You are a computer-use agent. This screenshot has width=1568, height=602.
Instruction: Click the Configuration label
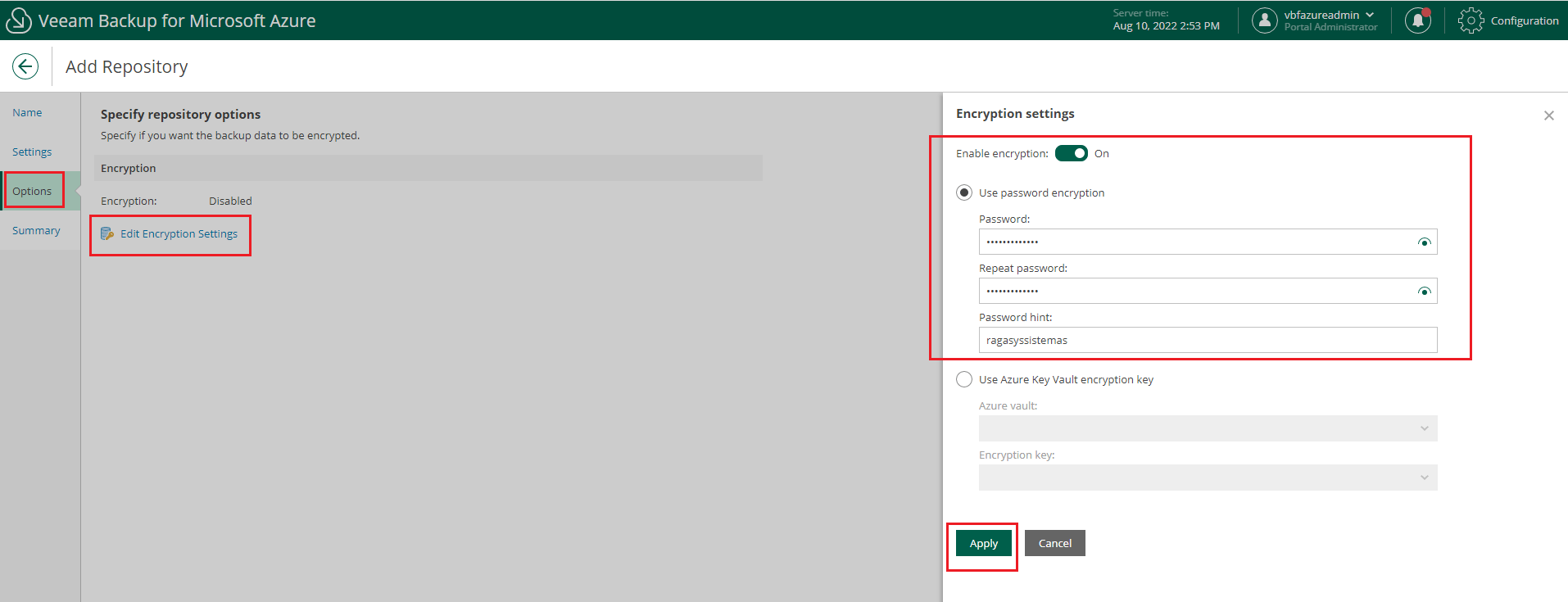1524,20
